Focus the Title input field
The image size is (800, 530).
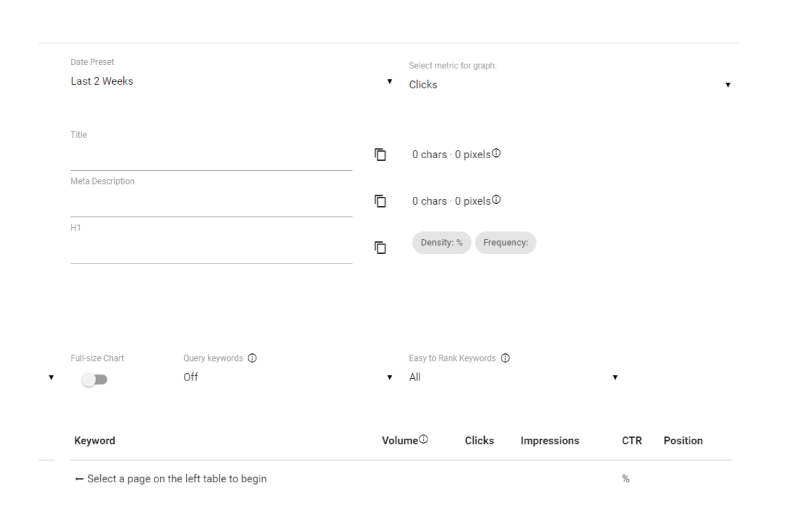coord(211,157)
